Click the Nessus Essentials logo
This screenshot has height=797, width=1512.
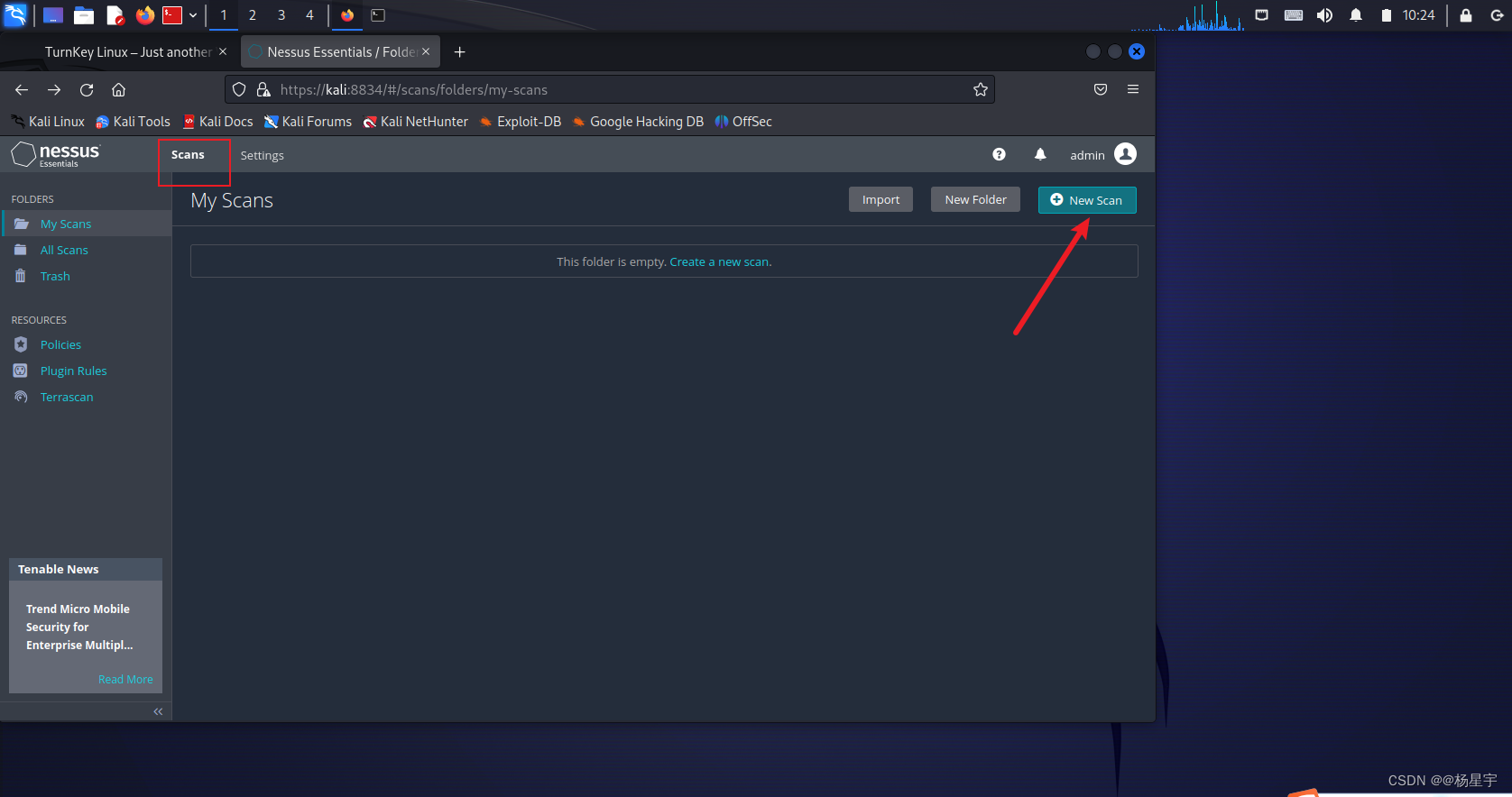pos(56,154)
